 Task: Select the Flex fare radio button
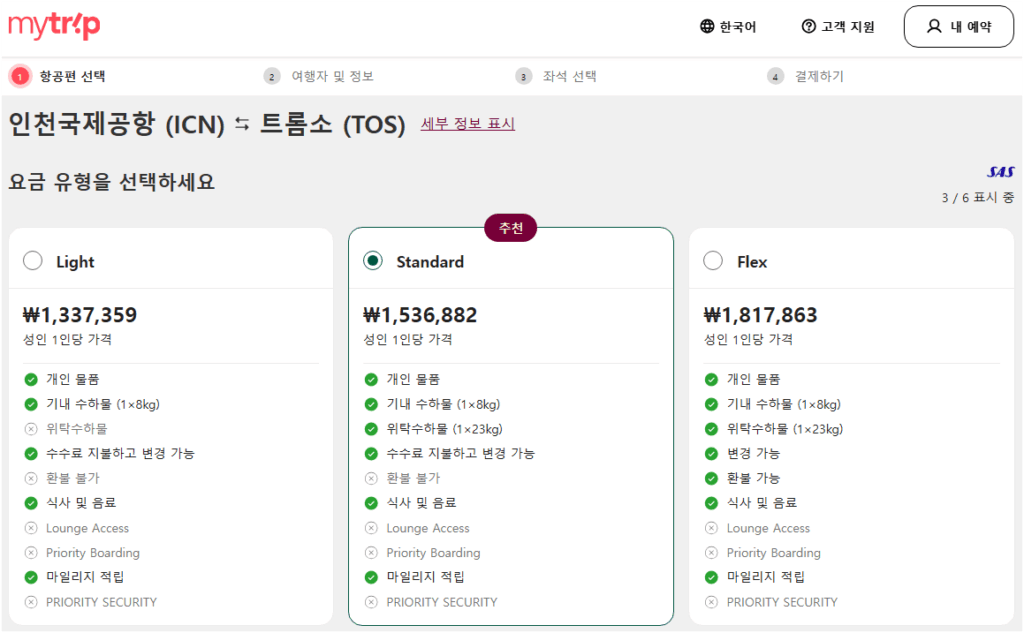click(713, 261)
